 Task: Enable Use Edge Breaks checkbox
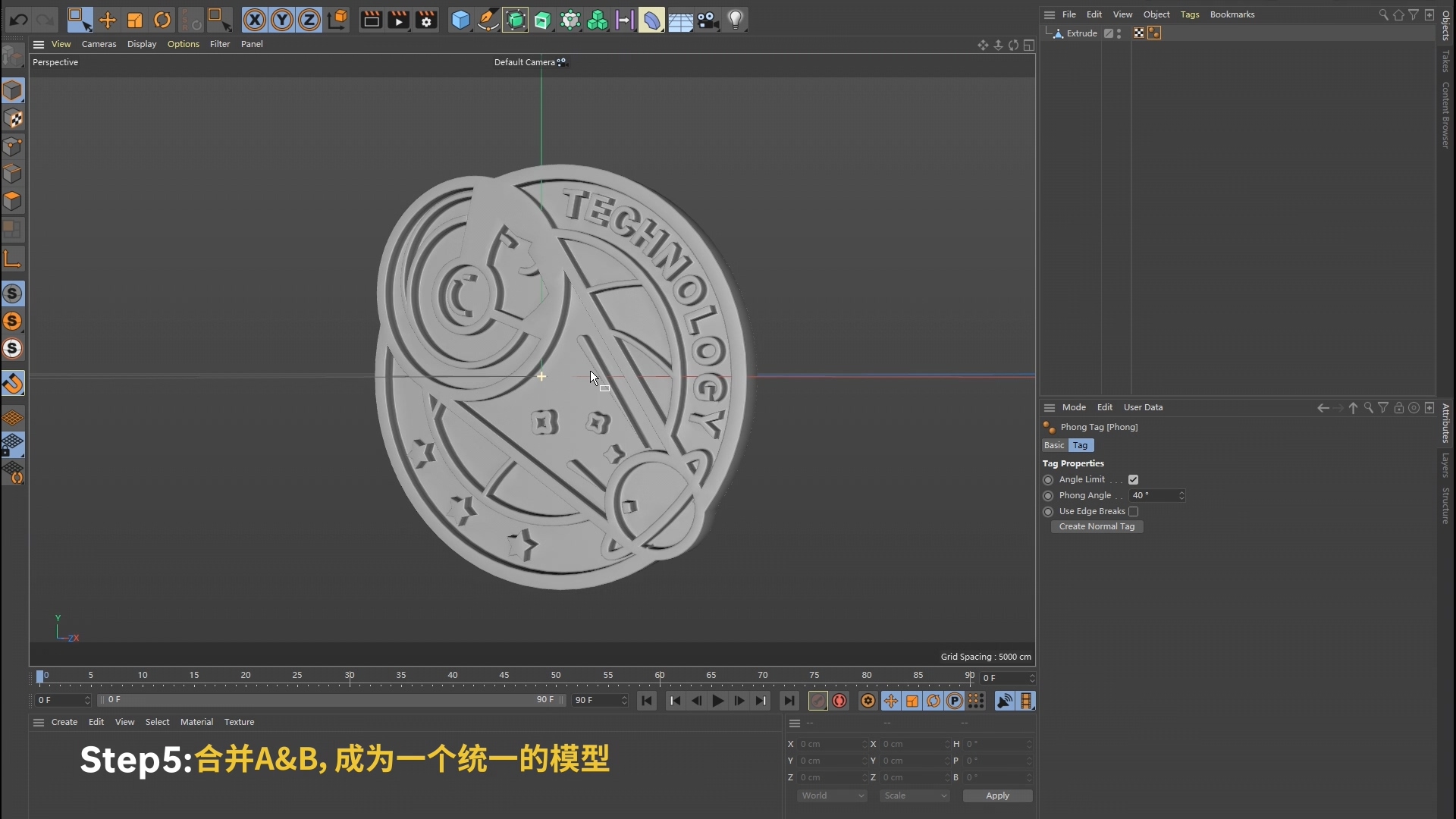tap(1133, 511)
